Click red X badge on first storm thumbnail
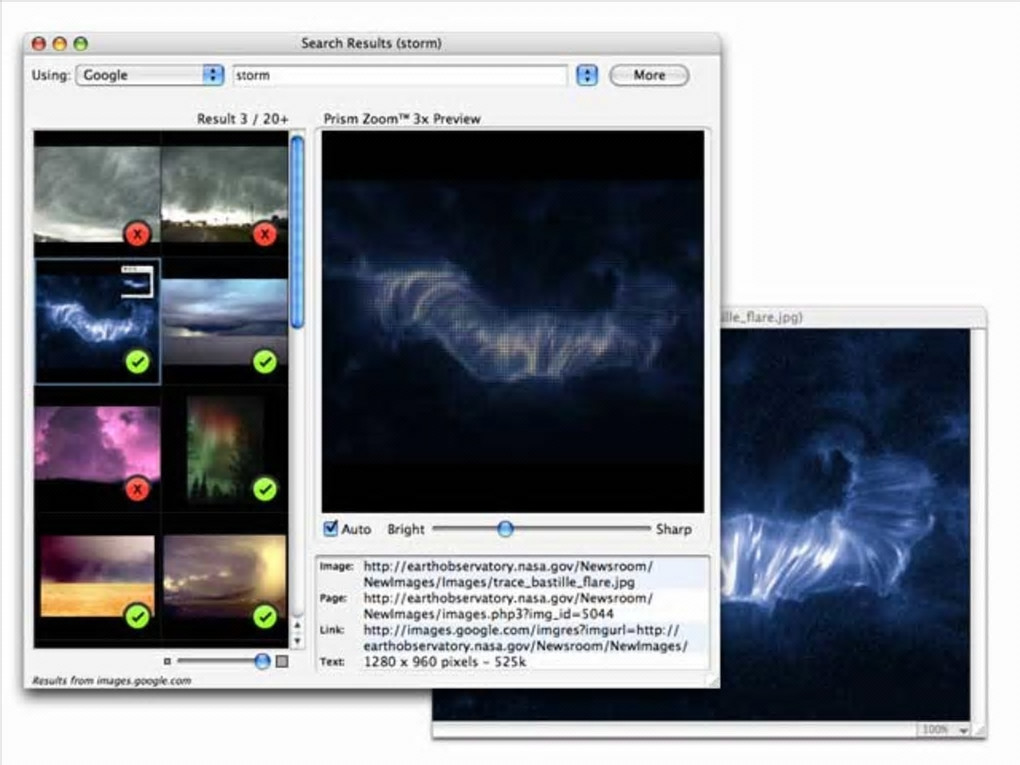 137,234
